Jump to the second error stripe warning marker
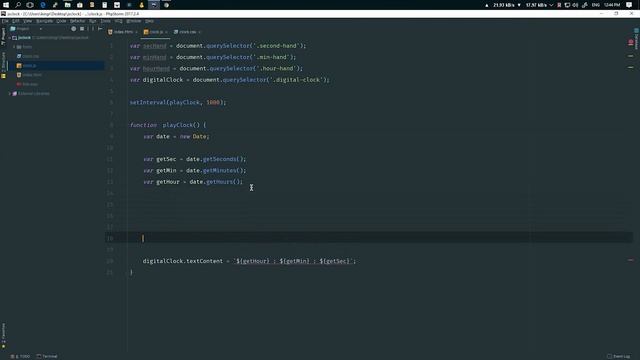The width and height of the screenshot is (640, 360). [x=631, y=67]
